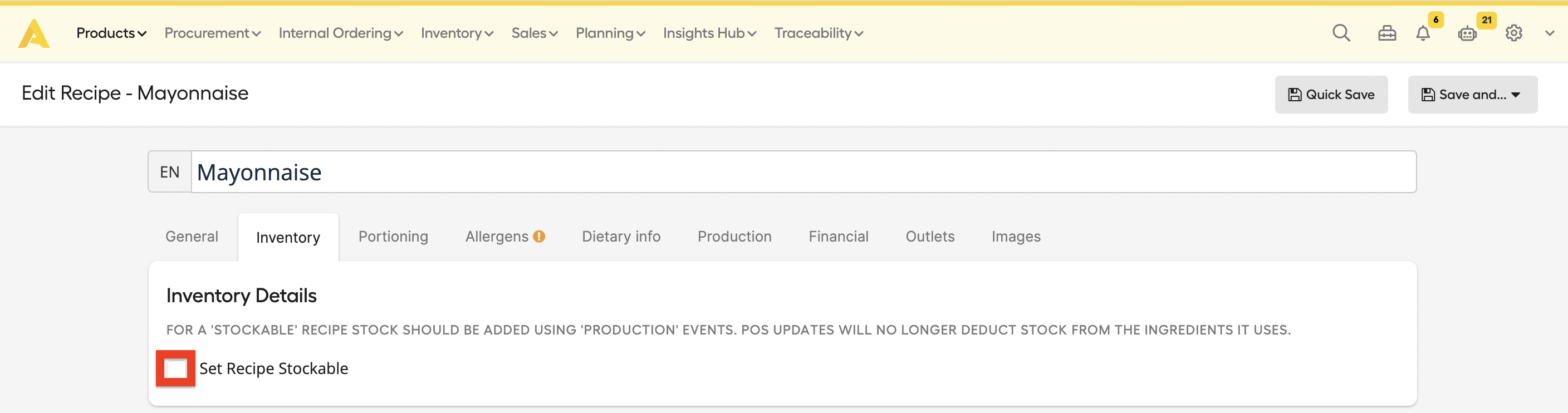Expand the Planning menu

(x=610, y=33)
